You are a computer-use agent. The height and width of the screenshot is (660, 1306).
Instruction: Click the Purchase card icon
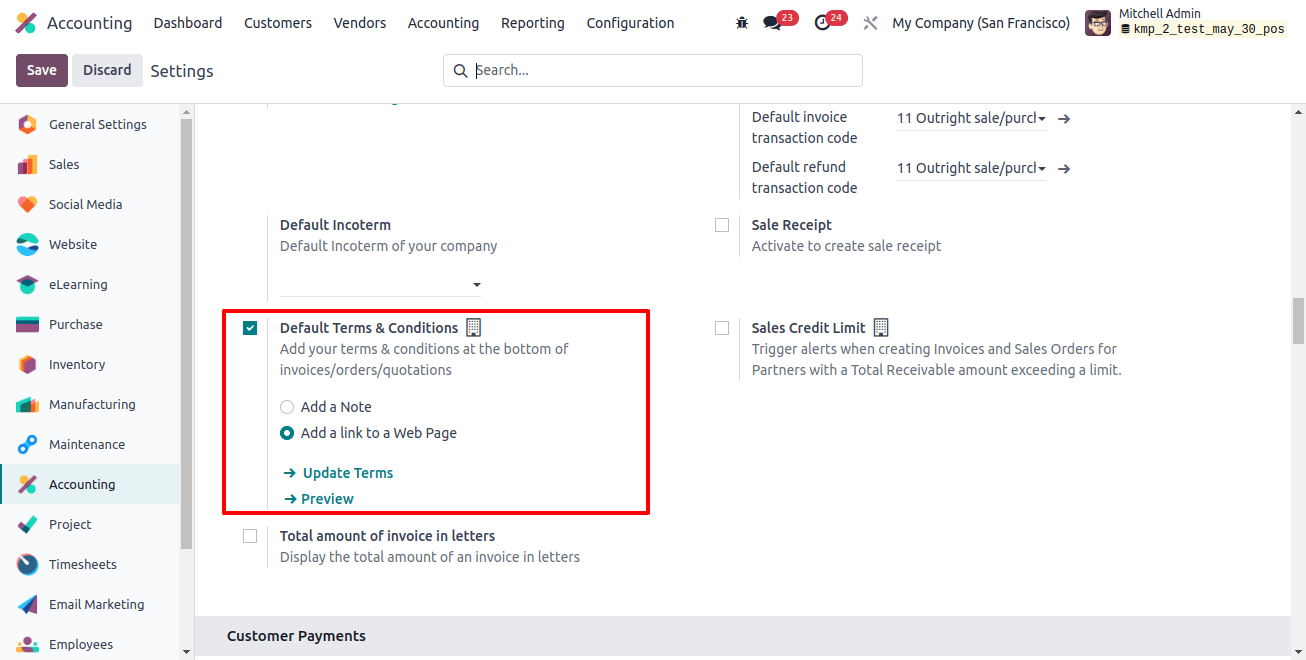click(x=28, y=325)
